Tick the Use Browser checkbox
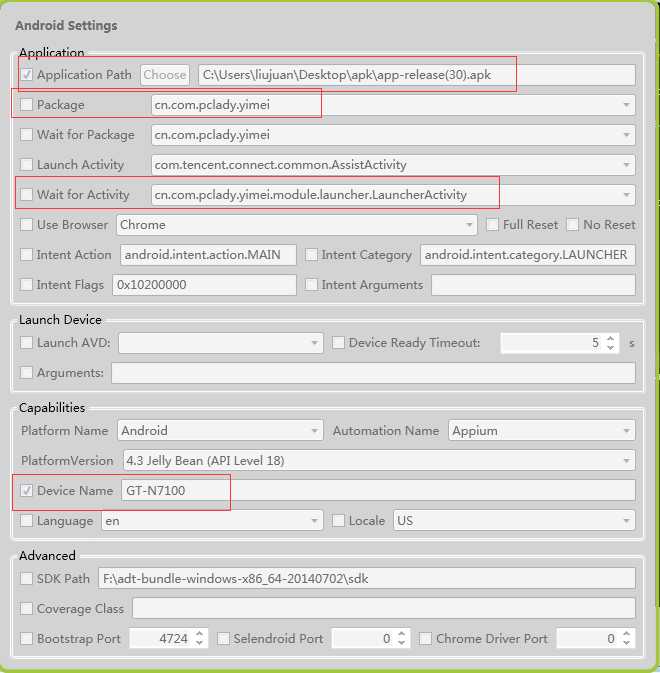660x673 pixels. point(27,224)
